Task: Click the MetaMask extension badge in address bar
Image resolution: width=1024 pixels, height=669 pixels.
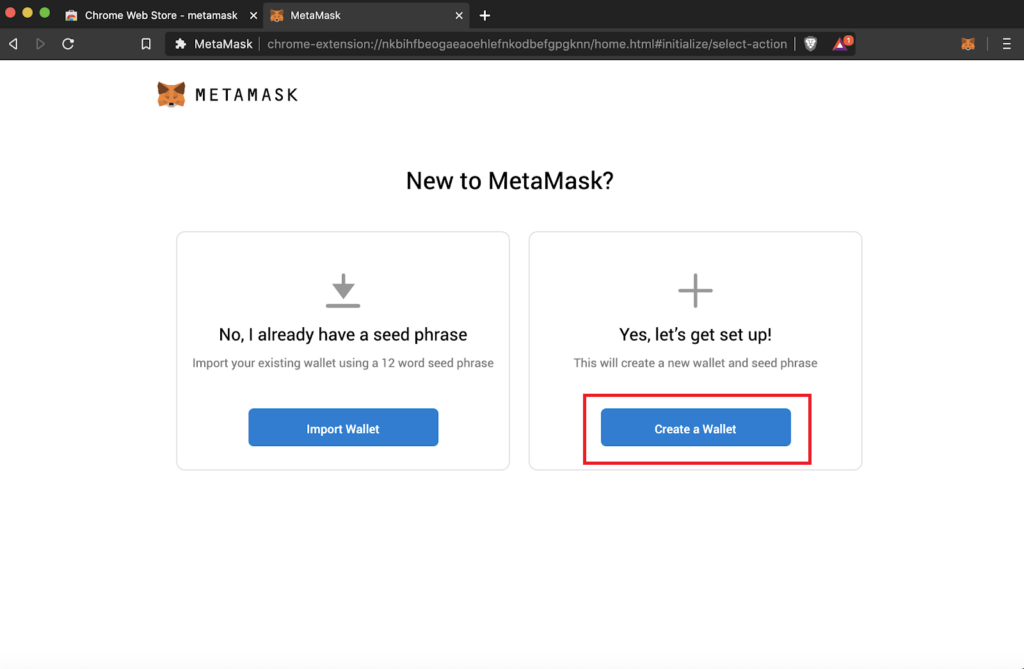Action: pos(182,44)
